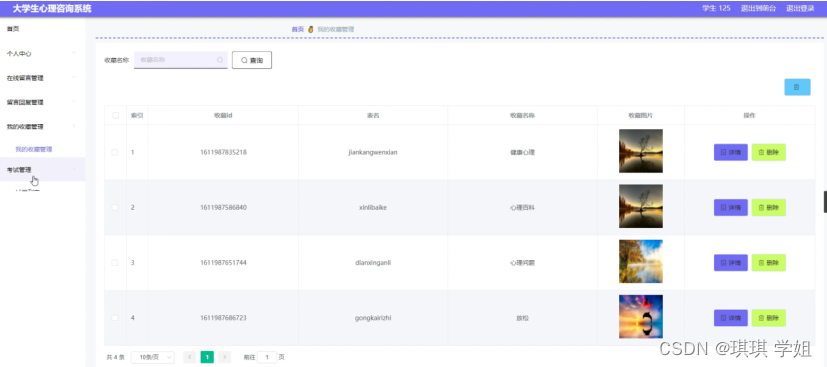Image resolution: width=827 pixels, height=367 pixels.
Task: Click the 共 4 条 total count text
Action: click(x=116, y=357)
